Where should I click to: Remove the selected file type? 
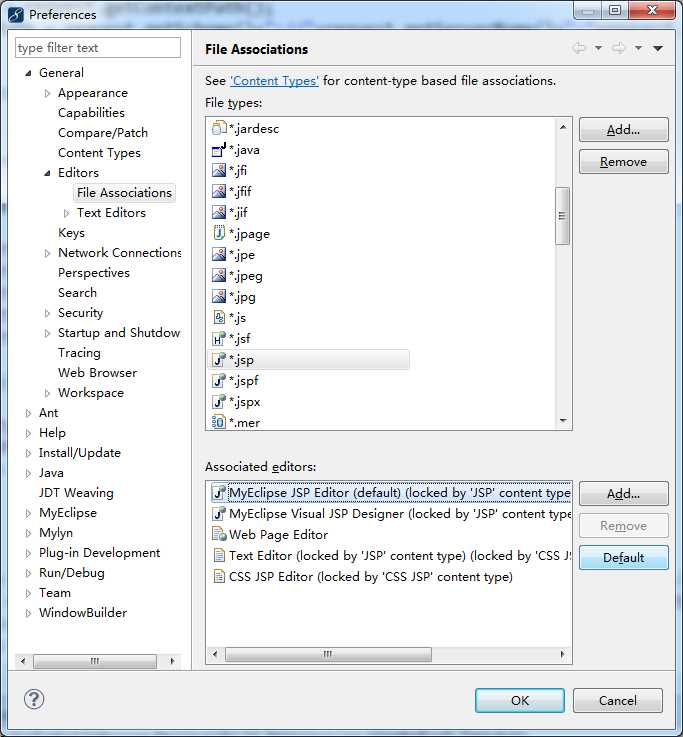[623, 162]
